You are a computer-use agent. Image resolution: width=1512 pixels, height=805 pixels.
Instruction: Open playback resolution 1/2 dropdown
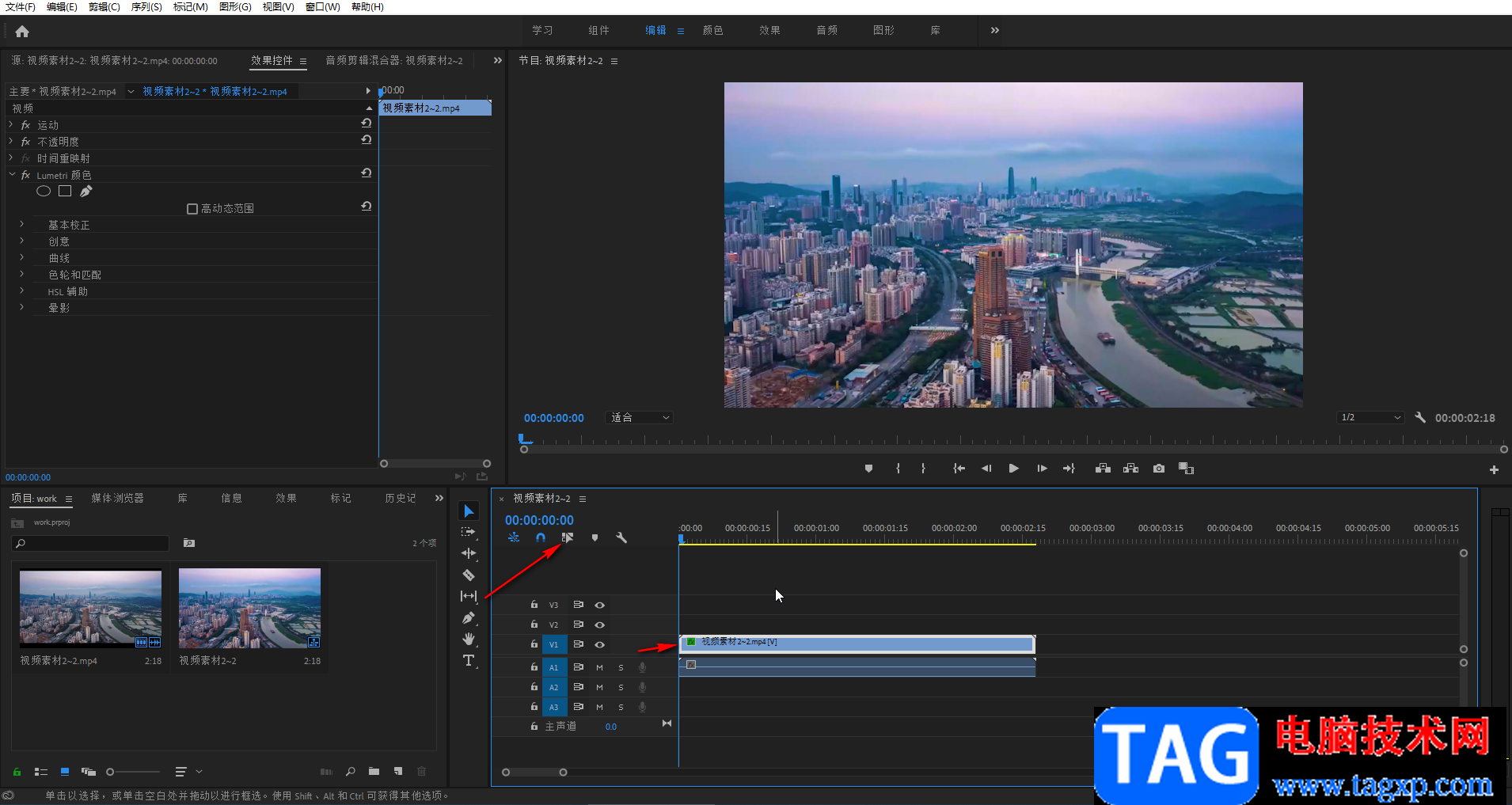tap(1370, 417)
